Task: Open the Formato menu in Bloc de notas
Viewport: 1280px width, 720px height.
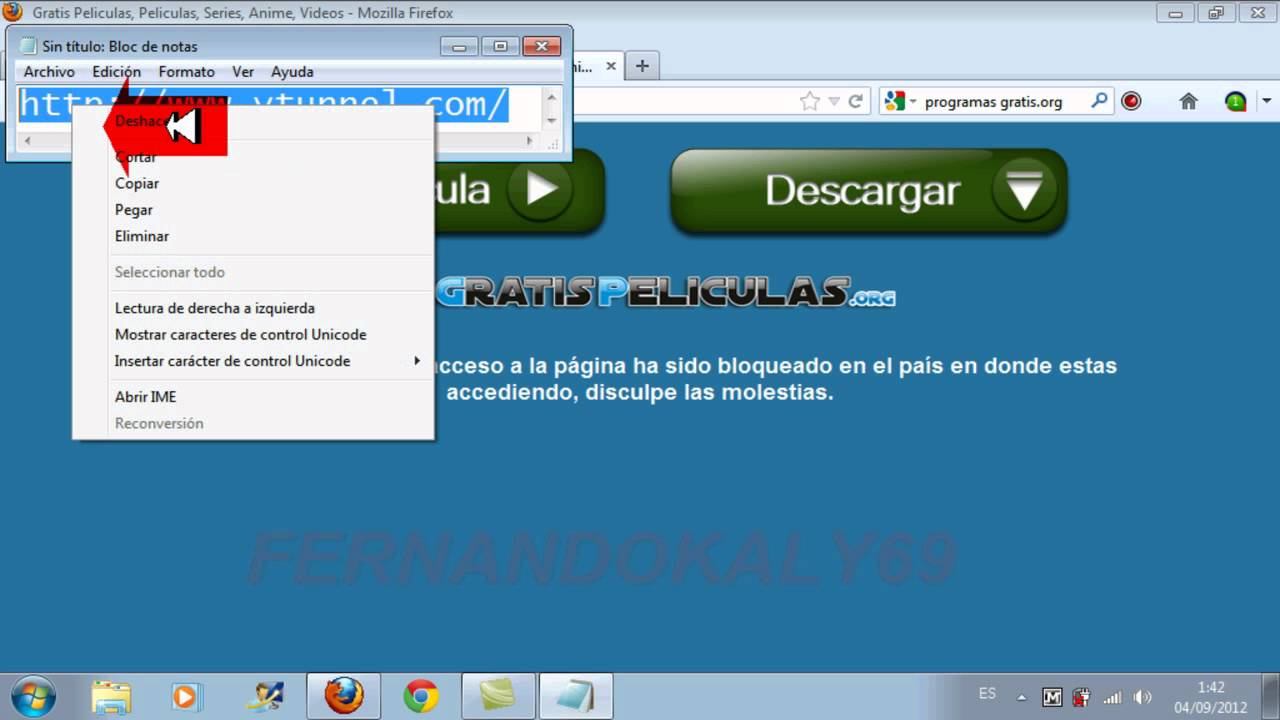Action: tap(186, 72)
